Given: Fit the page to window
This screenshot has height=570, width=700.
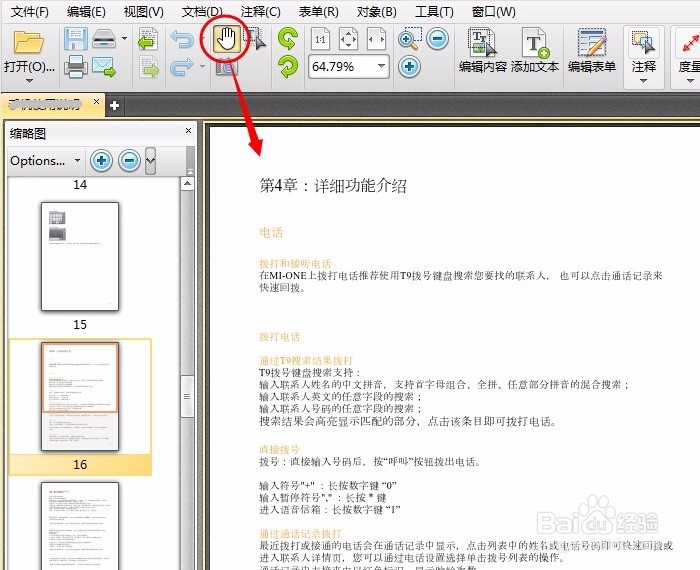Looking at the screenshot, I should click(x=348, y=39).
